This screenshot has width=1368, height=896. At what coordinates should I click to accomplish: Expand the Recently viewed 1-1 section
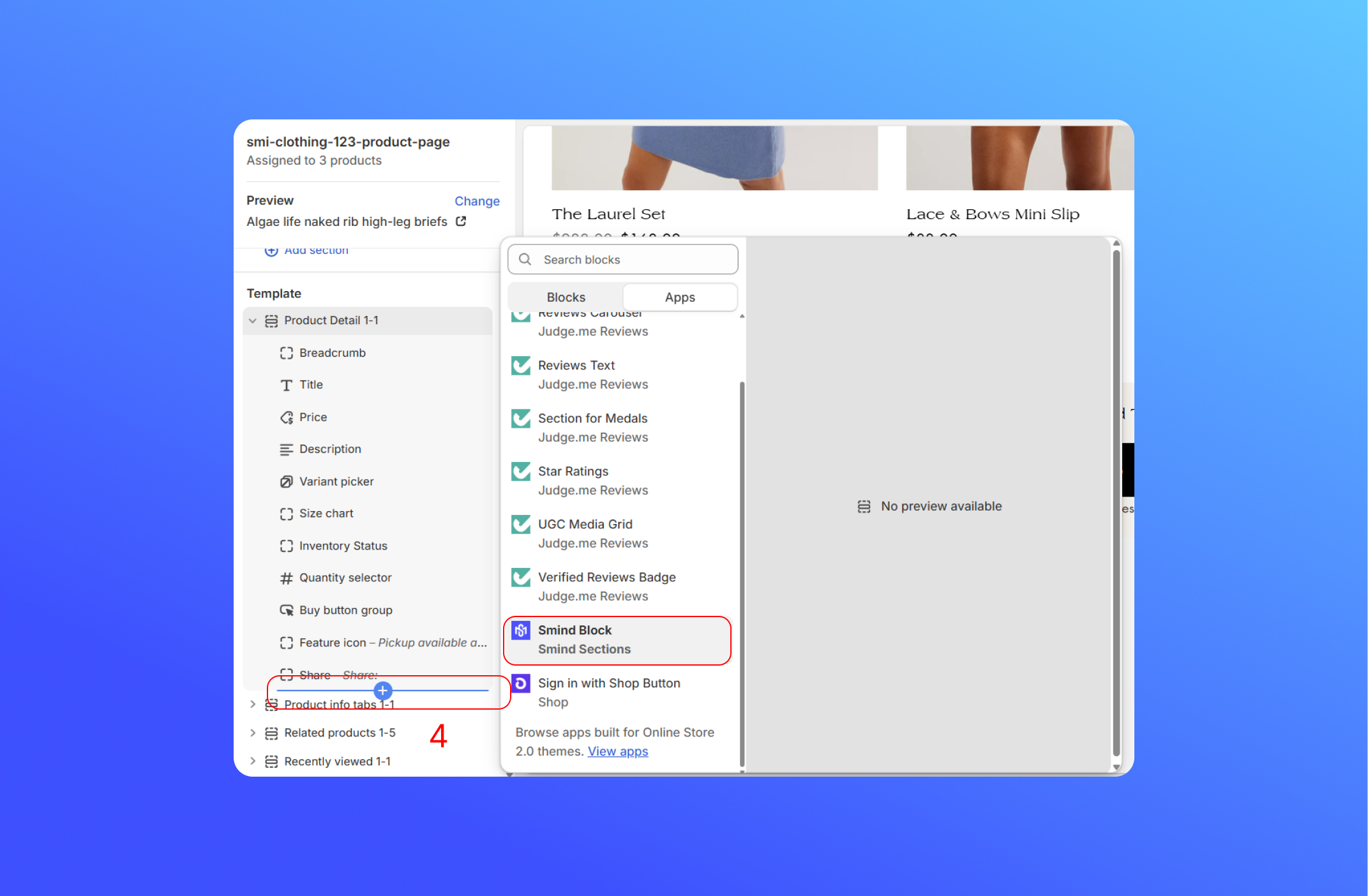coord(253,762)
